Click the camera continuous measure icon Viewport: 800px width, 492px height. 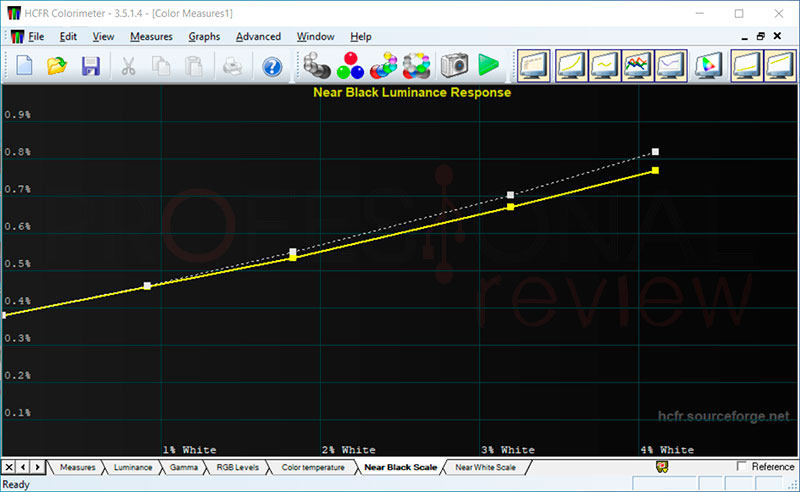coord(454,65)
